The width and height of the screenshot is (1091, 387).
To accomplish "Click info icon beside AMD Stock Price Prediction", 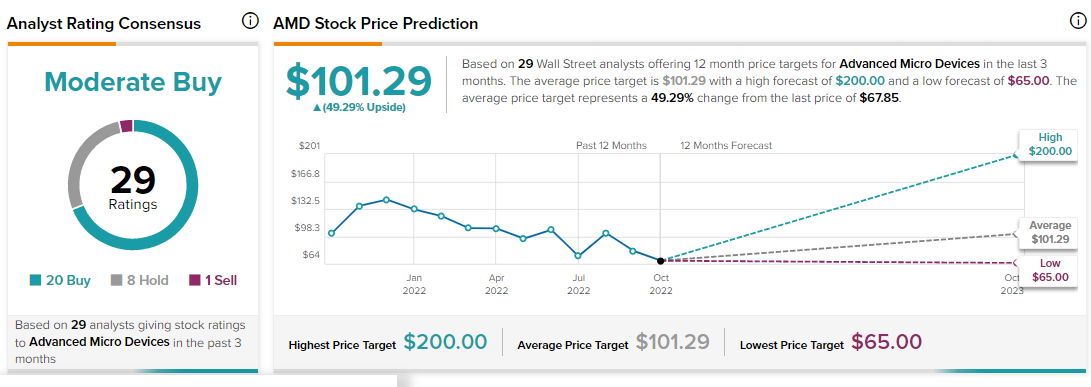I will (x=1076, y=21).
